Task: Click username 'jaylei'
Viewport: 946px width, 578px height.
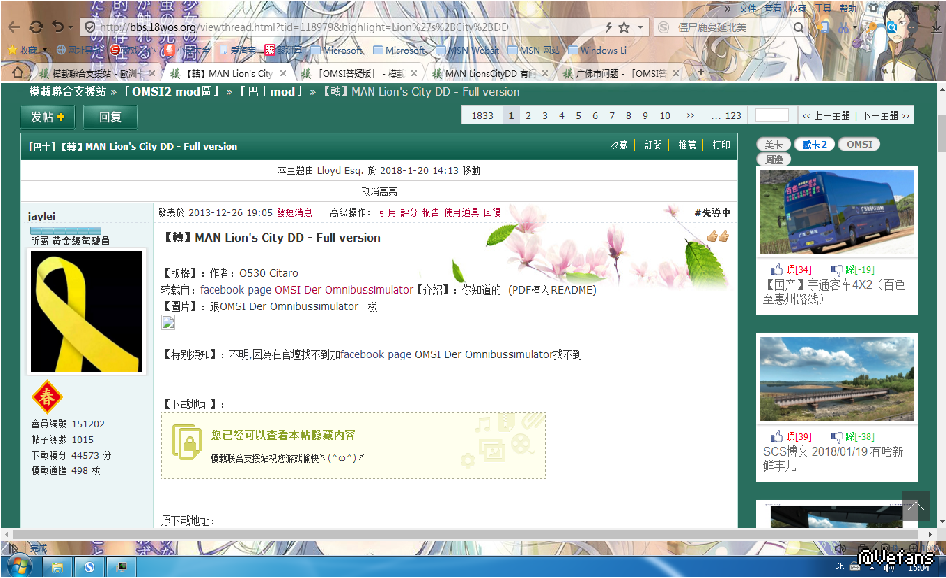Action: (42, 216)
